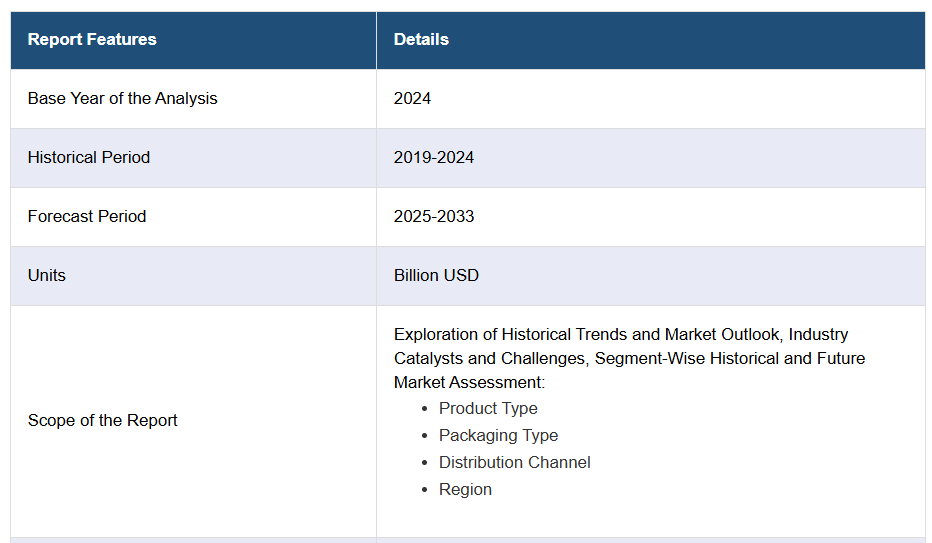Image resolution: width=932 pixels, height=543 pixels.
Task: Click the bullet dot before Region
Action: coord(426,490)
